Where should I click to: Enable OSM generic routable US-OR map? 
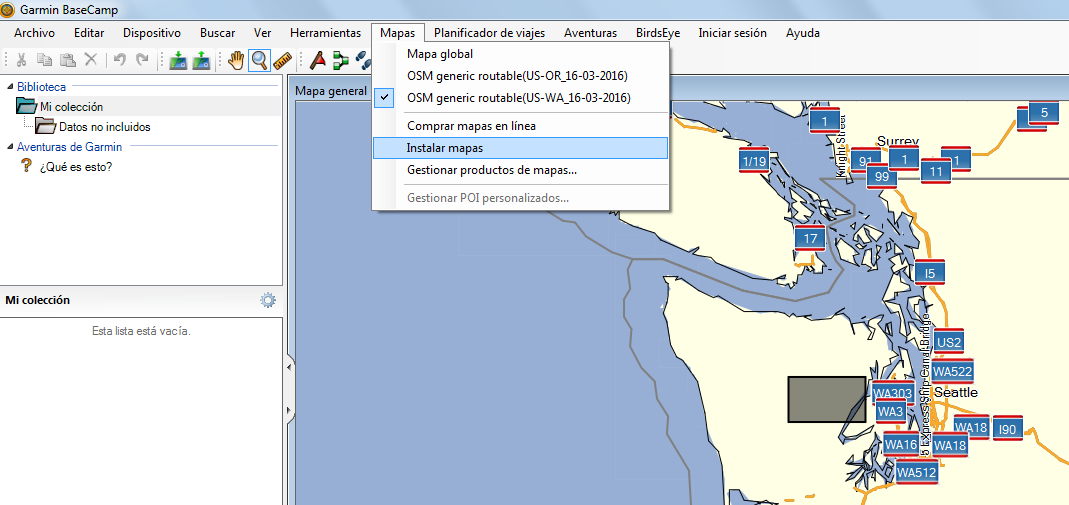pos(520,76)
